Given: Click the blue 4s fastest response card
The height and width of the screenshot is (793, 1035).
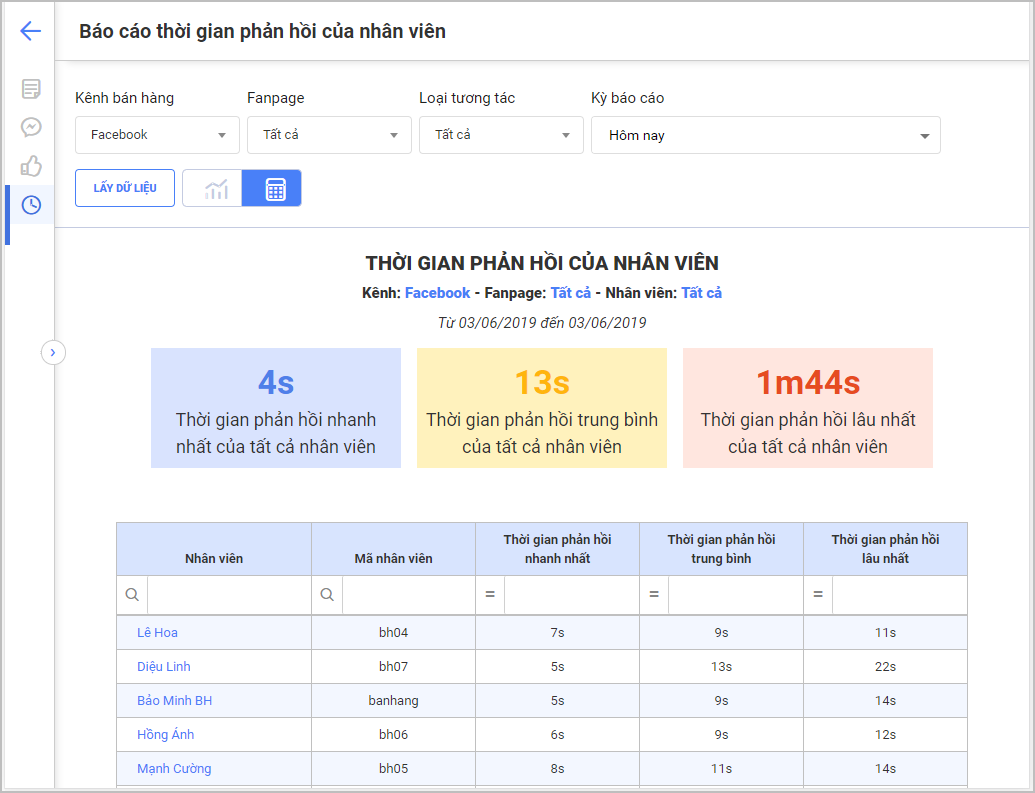Looking at the screenshot, I should point(276,408).
